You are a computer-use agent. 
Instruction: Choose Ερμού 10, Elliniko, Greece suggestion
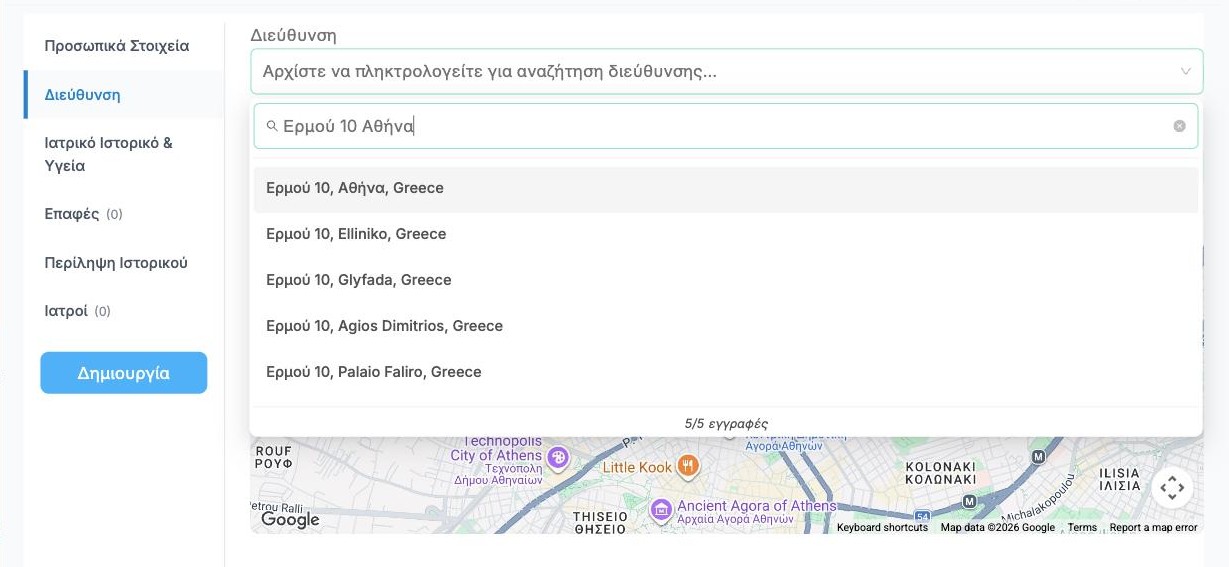(726, 234)
